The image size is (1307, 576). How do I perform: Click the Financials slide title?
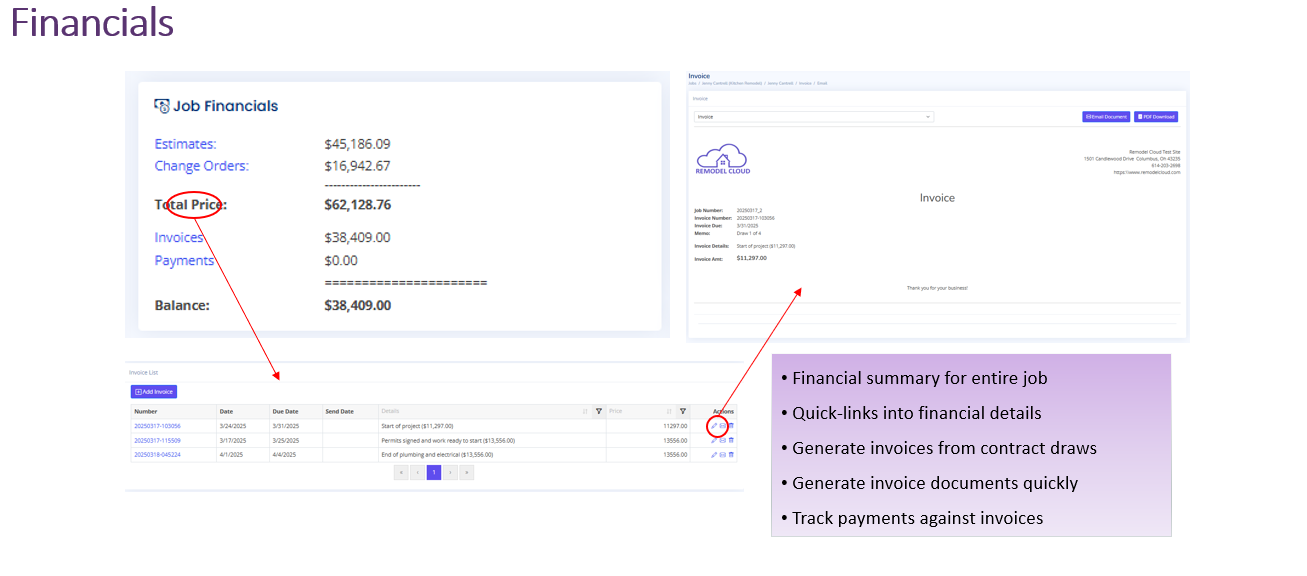(x=92, y=22)
